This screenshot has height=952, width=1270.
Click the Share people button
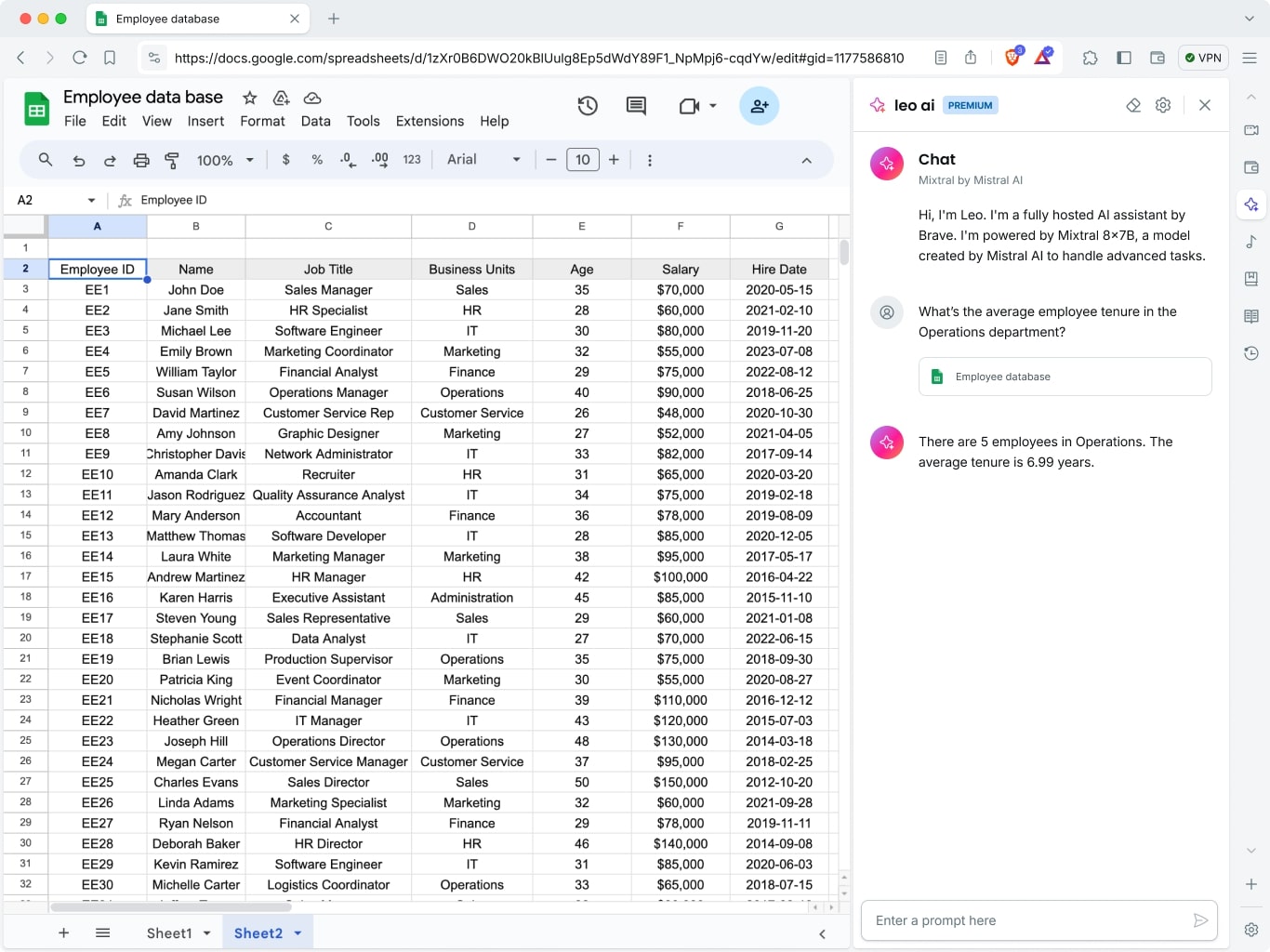(x=760, y=106)
